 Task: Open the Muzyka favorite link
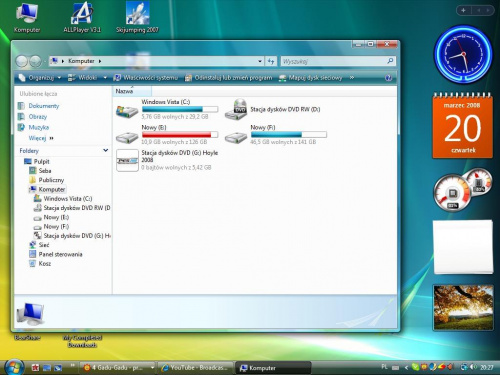(x=39, y=127)
